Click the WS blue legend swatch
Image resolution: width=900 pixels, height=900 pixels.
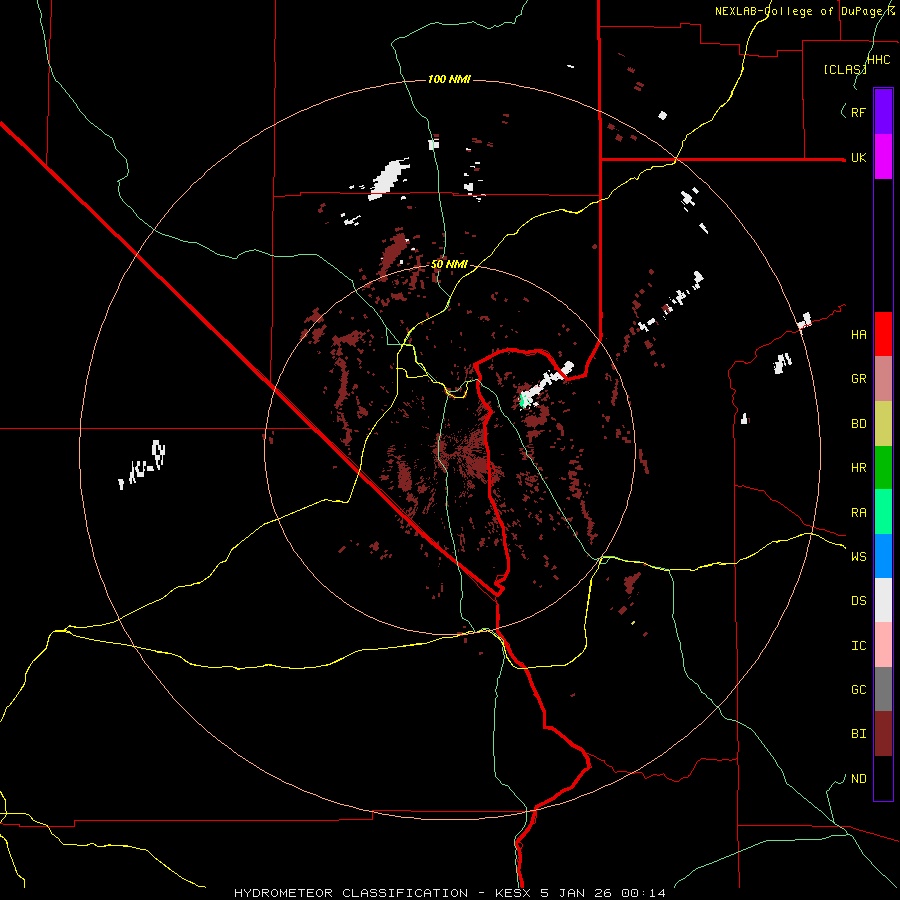[883, 556]
